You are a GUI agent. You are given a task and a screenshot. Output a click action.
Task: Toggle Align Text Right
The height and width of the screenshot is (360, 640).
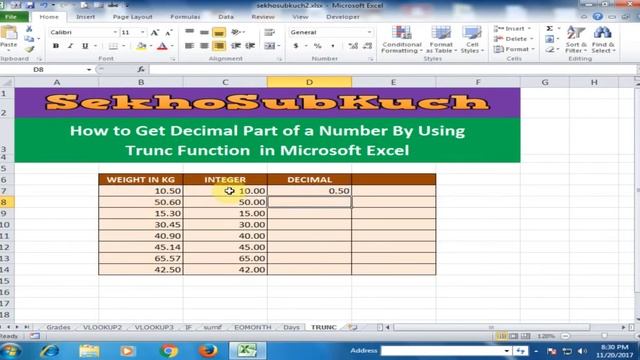219,46
